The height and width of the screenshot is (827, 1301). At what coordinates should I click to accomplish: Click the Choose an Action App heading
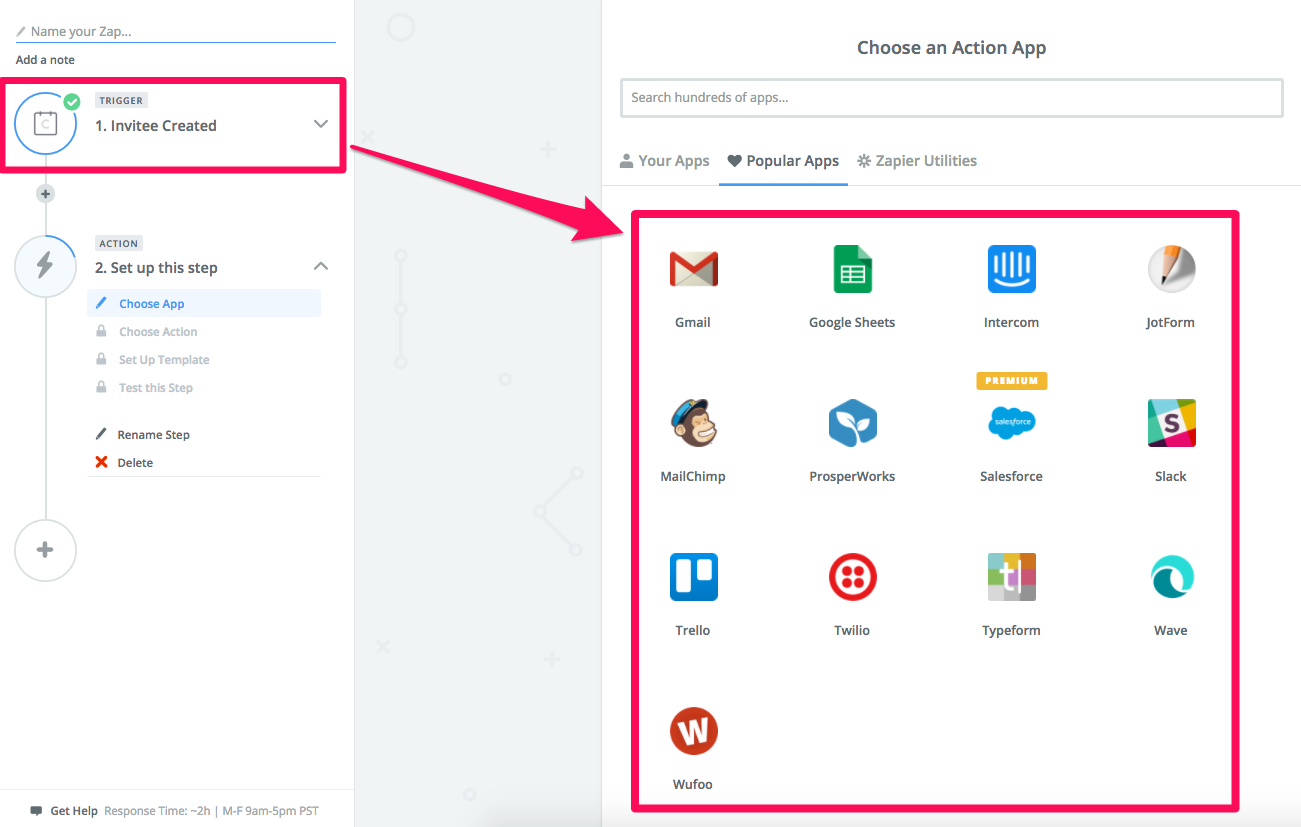(951, 48)
